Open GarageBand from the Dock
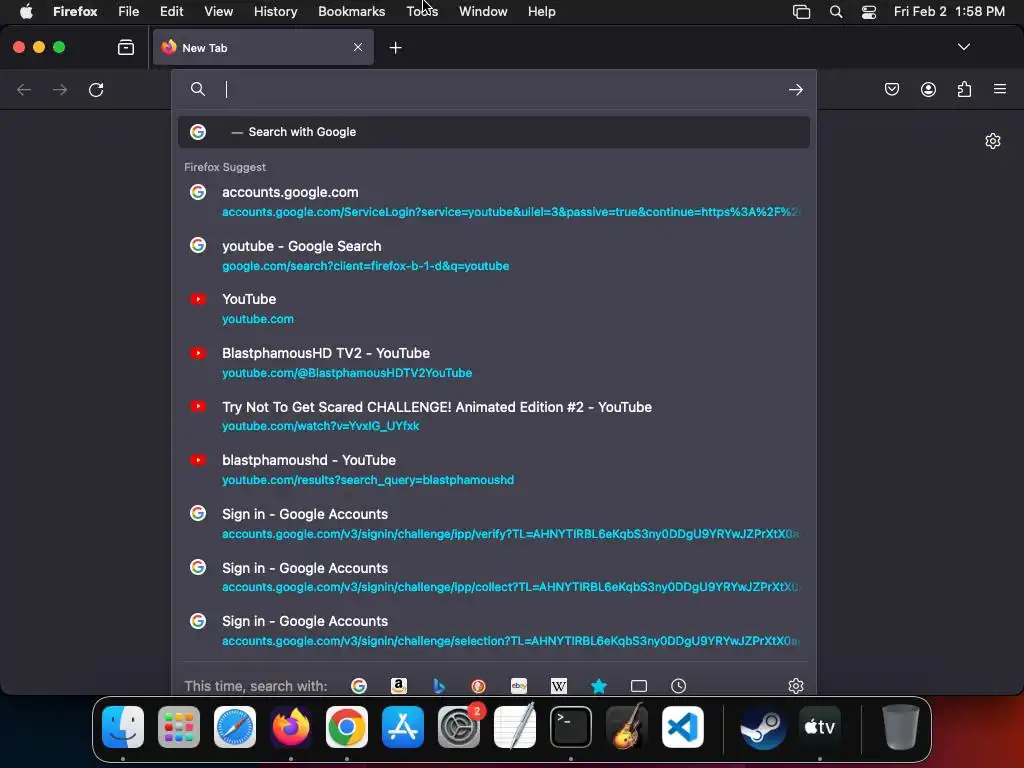1024x768 pixels. [627, 726]
